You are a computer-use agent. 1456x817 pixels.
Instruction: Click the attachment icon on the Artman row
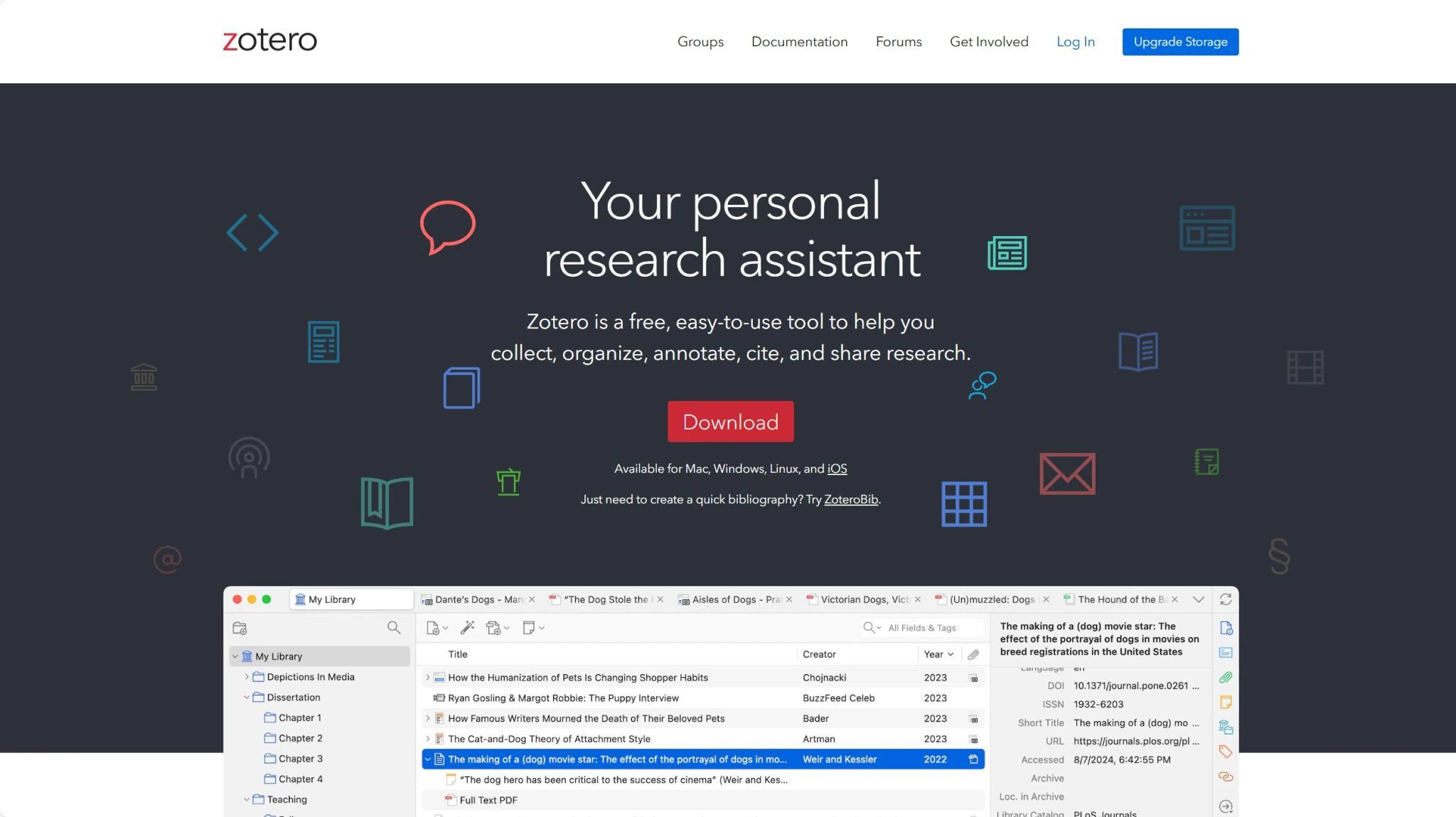tap(973, 739)
